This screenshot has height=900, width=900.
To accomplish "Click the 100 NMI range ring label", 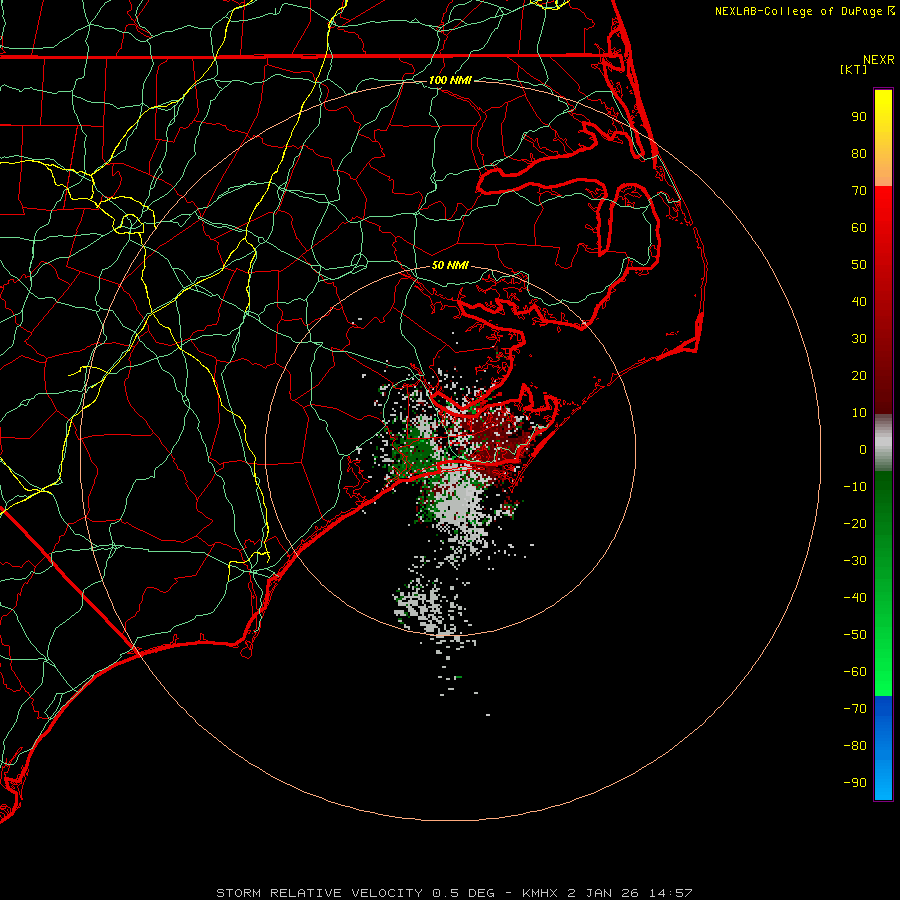I will click(450, 80).
